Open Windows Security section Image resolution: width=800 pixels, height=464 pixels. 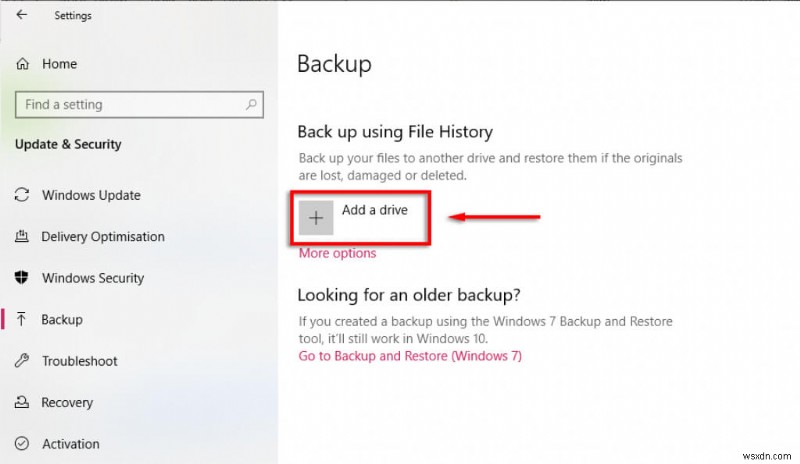click(x=93, y=278)
